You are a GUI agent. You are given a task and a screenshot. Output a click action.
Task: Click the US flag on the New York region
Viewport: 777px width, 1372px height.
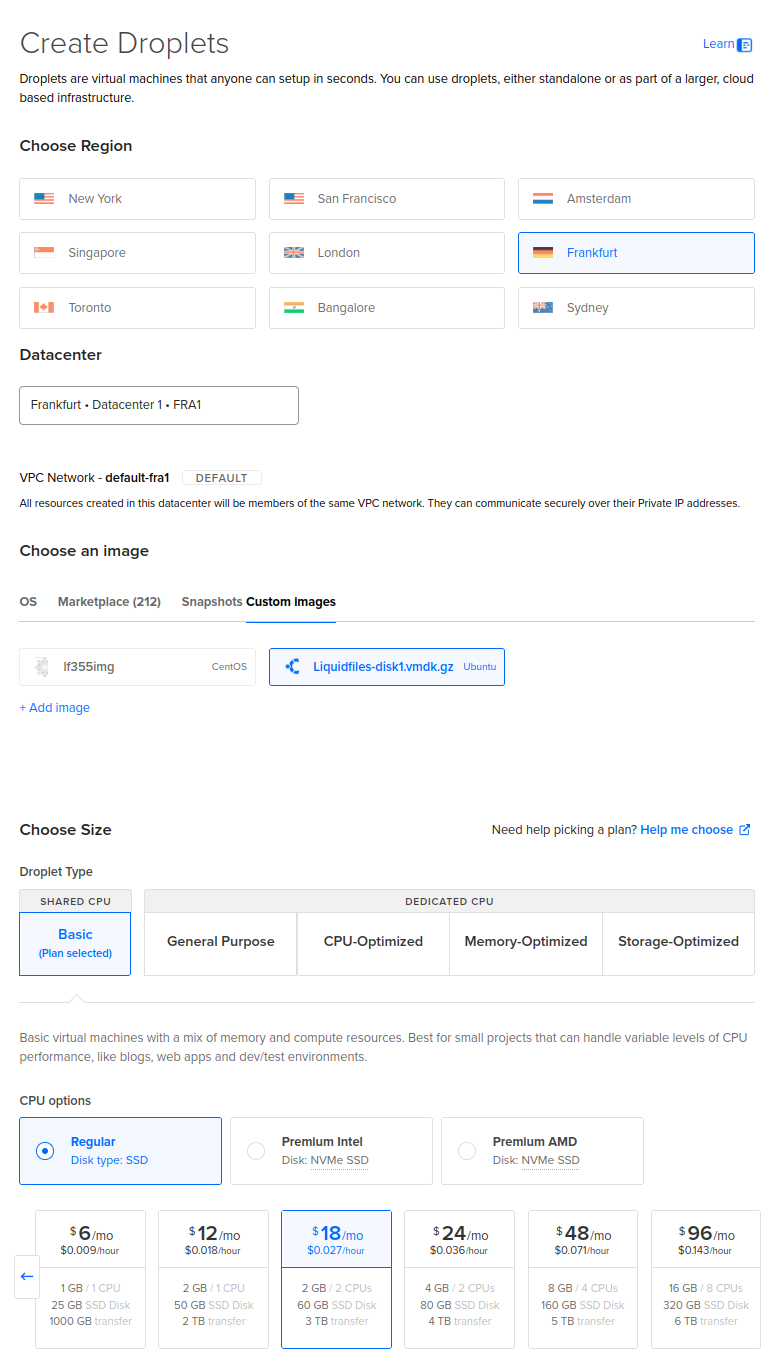43,198
